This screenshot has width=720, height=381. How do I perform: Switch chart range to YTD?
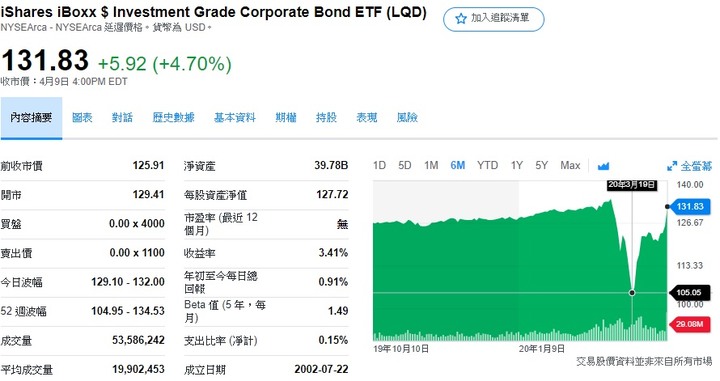[487, 165]
